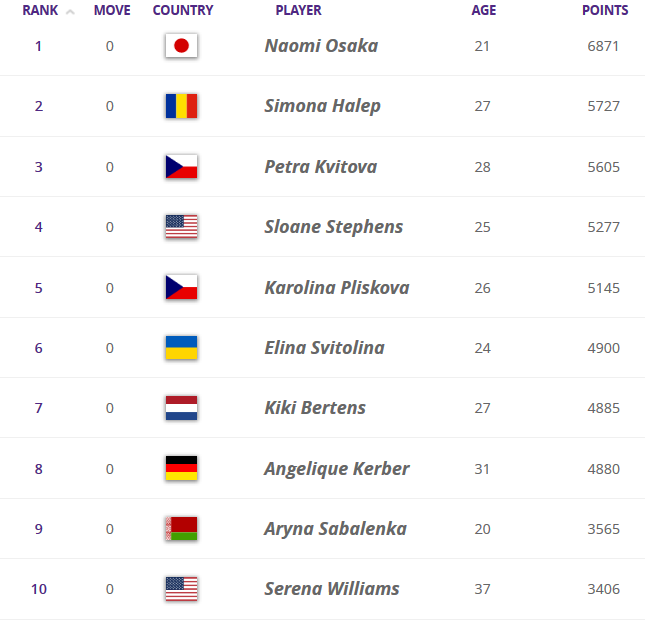Click the POINTS column header
The height and width of the screenshot is (622, 645).
click(x=605, y=11)
